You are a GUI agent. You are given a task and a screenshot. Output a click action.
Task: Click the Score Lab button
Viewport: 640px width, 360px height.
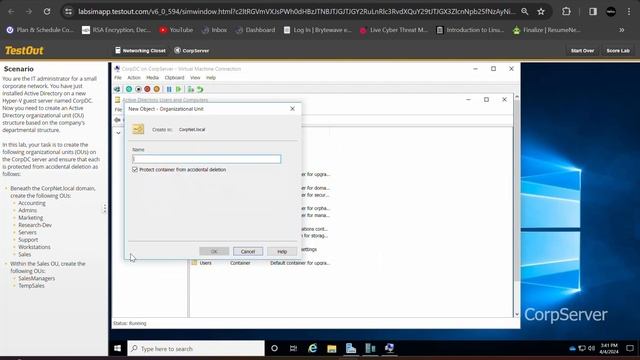[618, 51]
